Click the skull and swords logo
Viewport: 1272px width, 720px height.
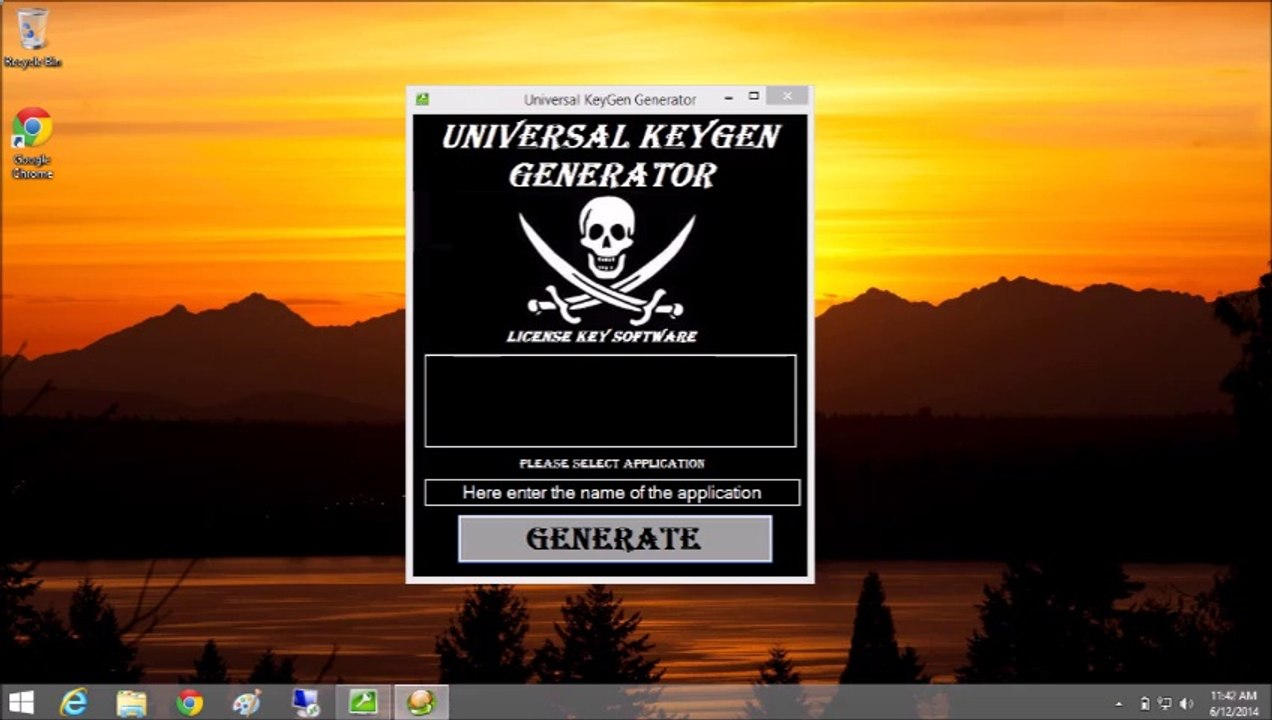click(606, 258)
